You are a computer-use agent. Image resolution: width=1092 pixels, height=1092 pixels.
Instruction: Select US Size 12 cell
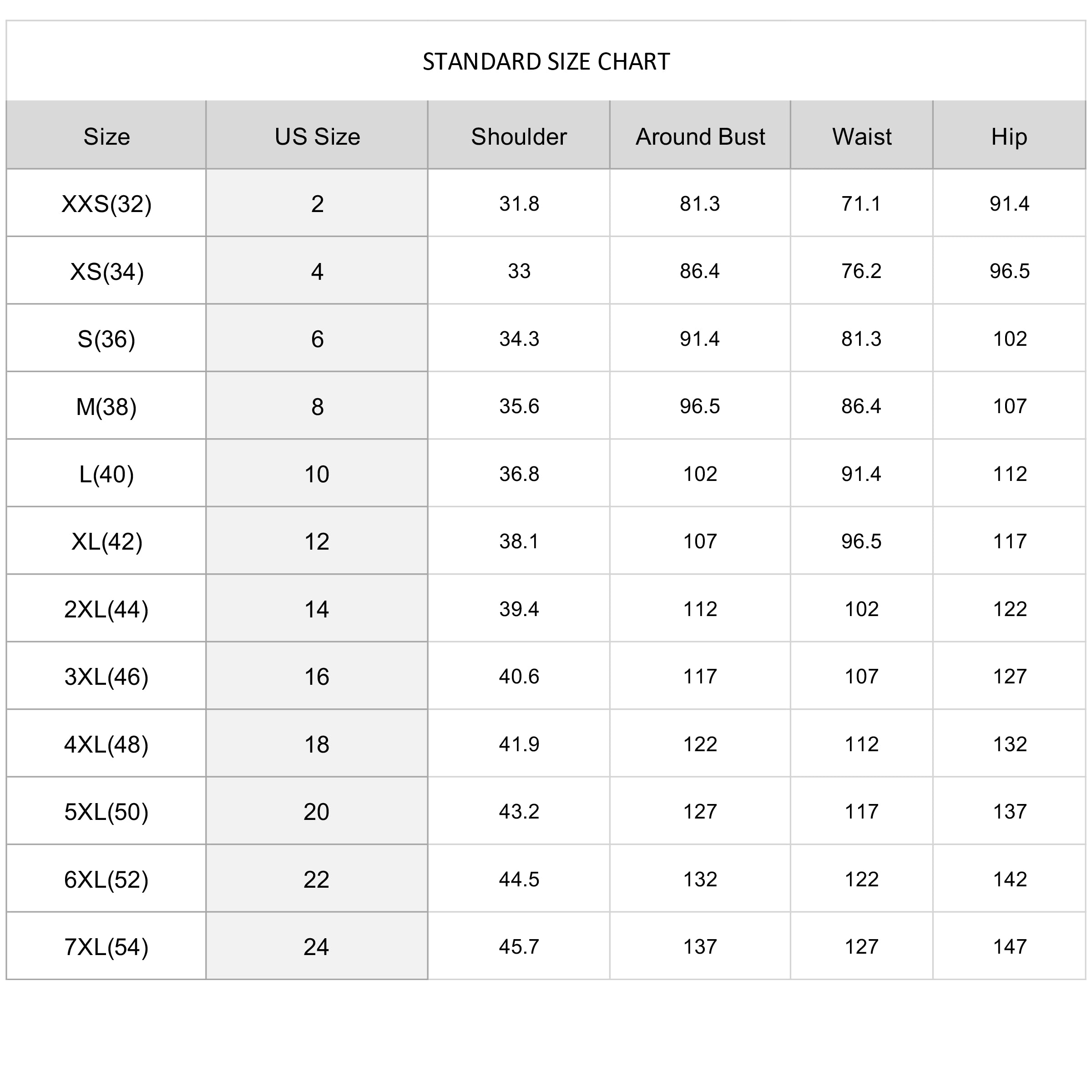pos(317,541)
